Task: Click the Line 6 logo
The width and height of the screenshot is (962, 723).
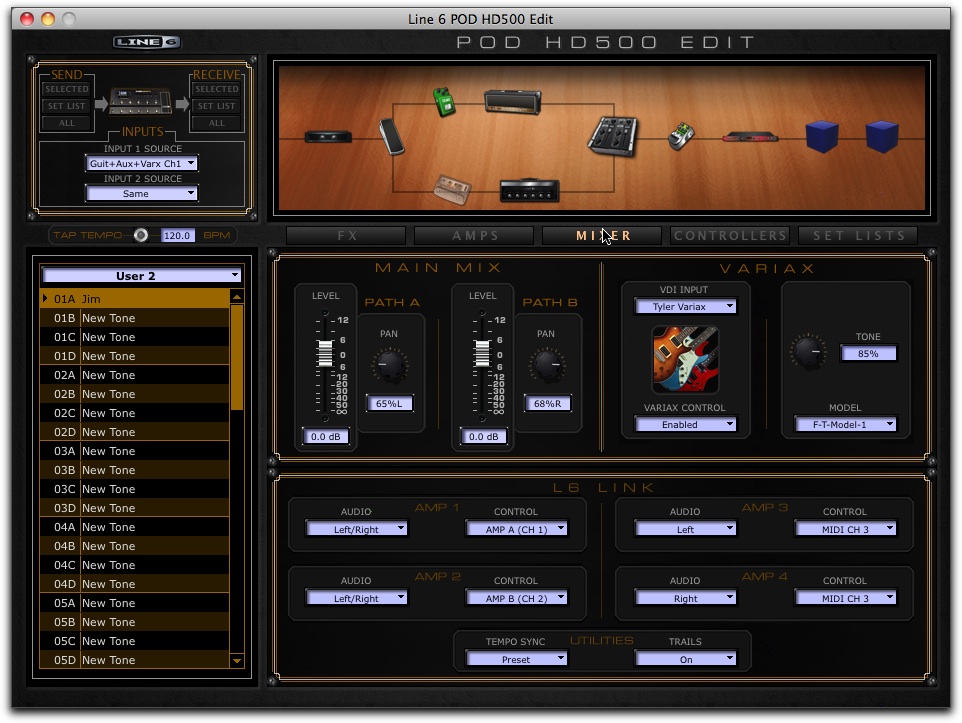Action: tap(147, 42)
